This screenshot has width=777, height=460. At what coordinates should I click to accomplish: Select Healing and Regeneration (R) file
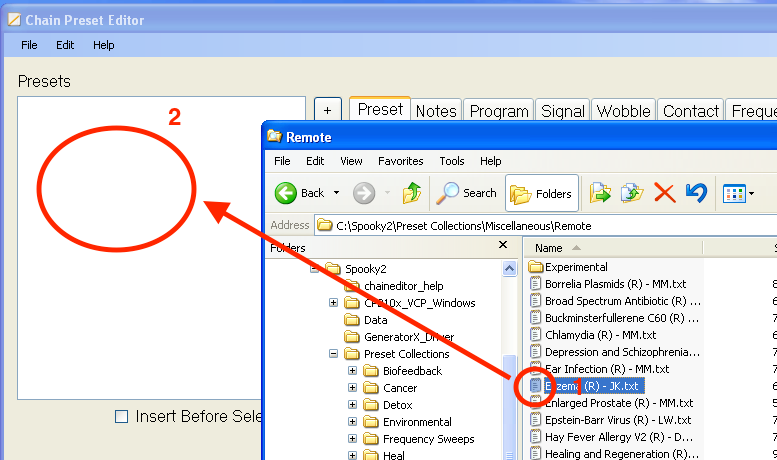622,454
